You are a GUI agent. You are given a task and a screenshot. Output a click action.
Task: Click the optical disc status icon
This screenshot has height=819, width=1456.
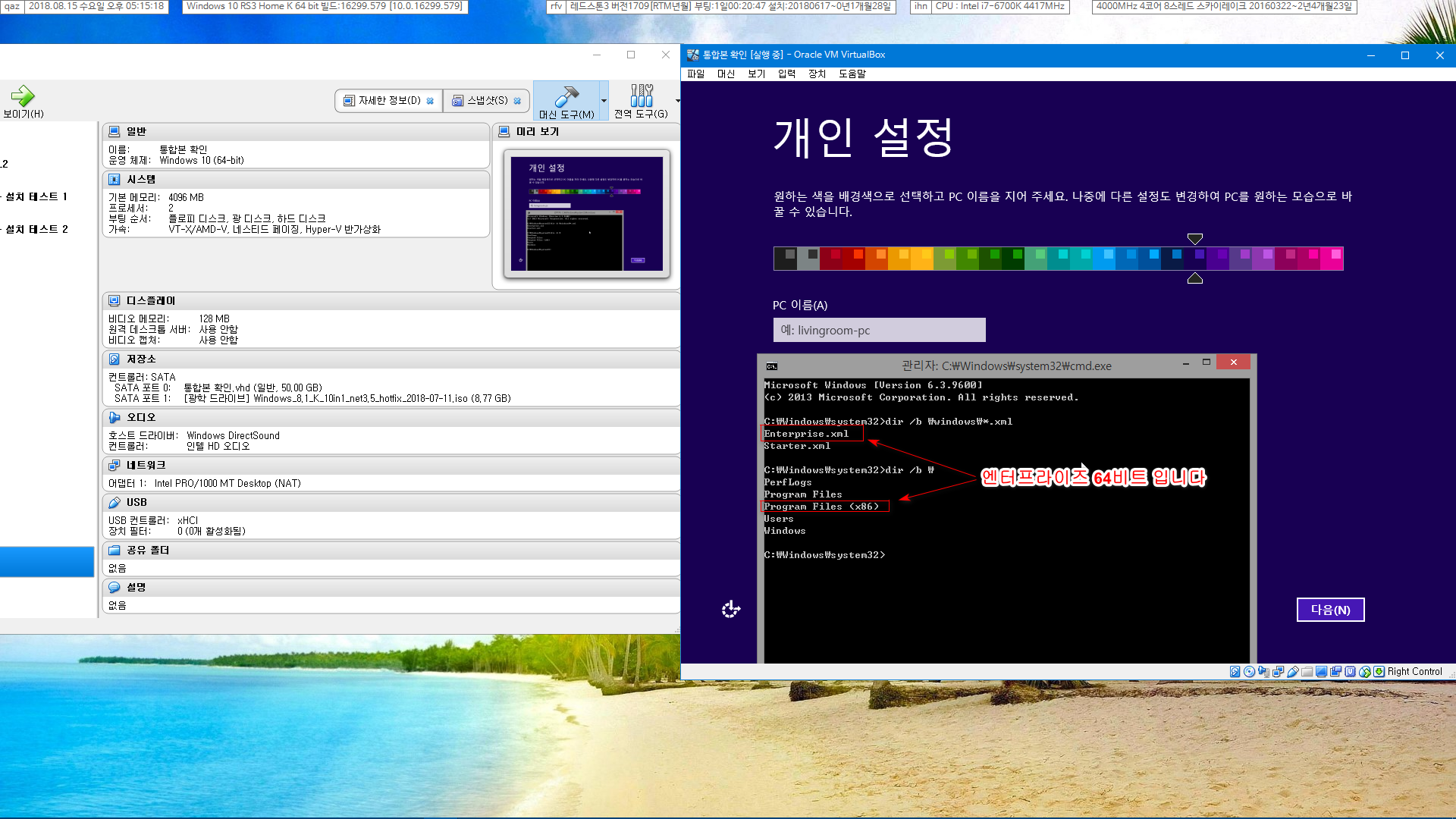pyautogui.click(x=1249, y=671)
